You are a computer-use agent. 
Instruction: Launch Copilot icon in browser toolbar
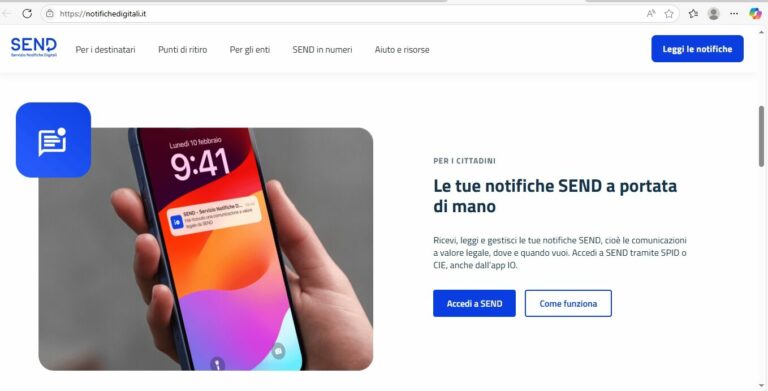click(755, 14)
